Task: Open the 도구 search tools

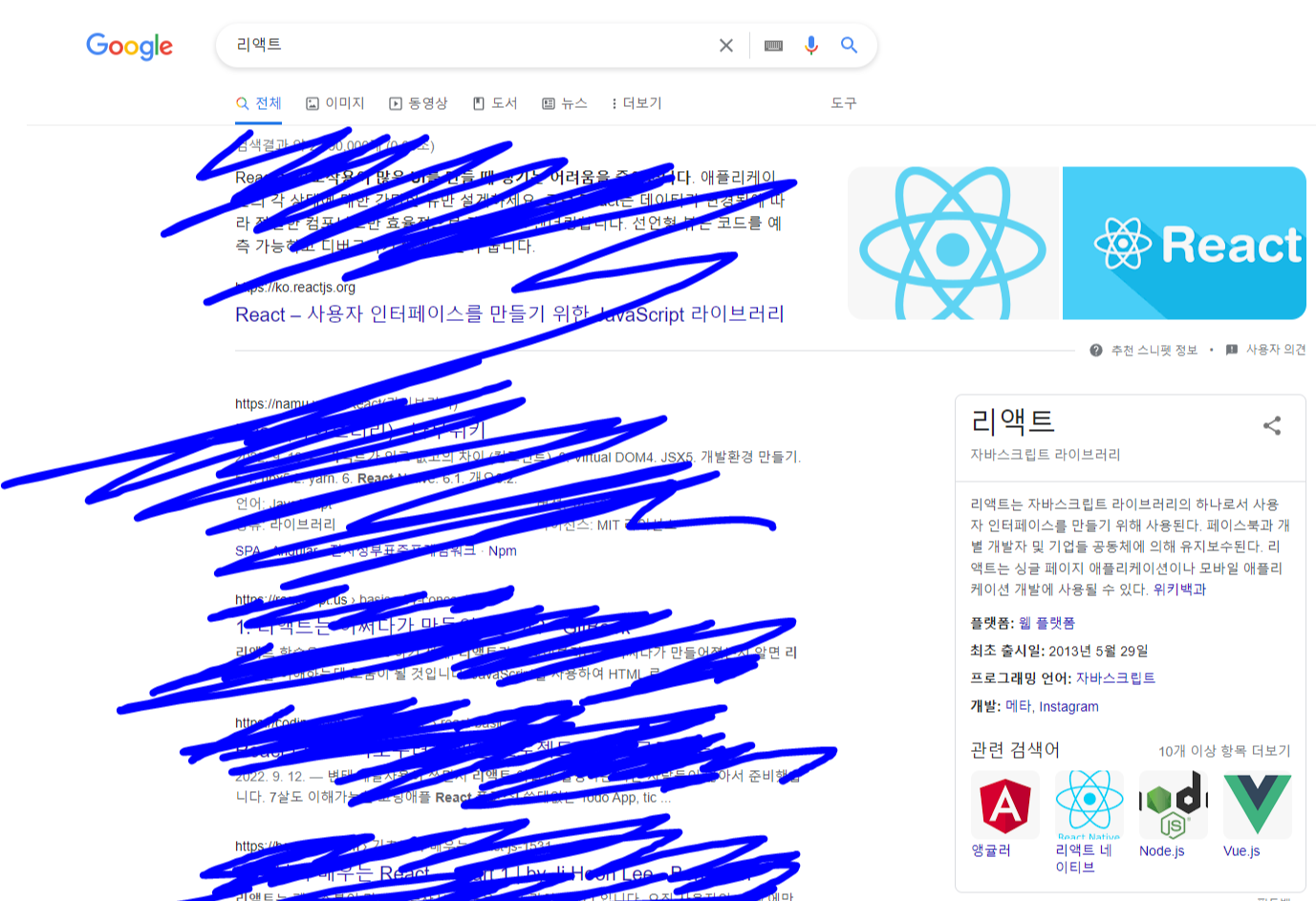Action: tap(844, 103)
